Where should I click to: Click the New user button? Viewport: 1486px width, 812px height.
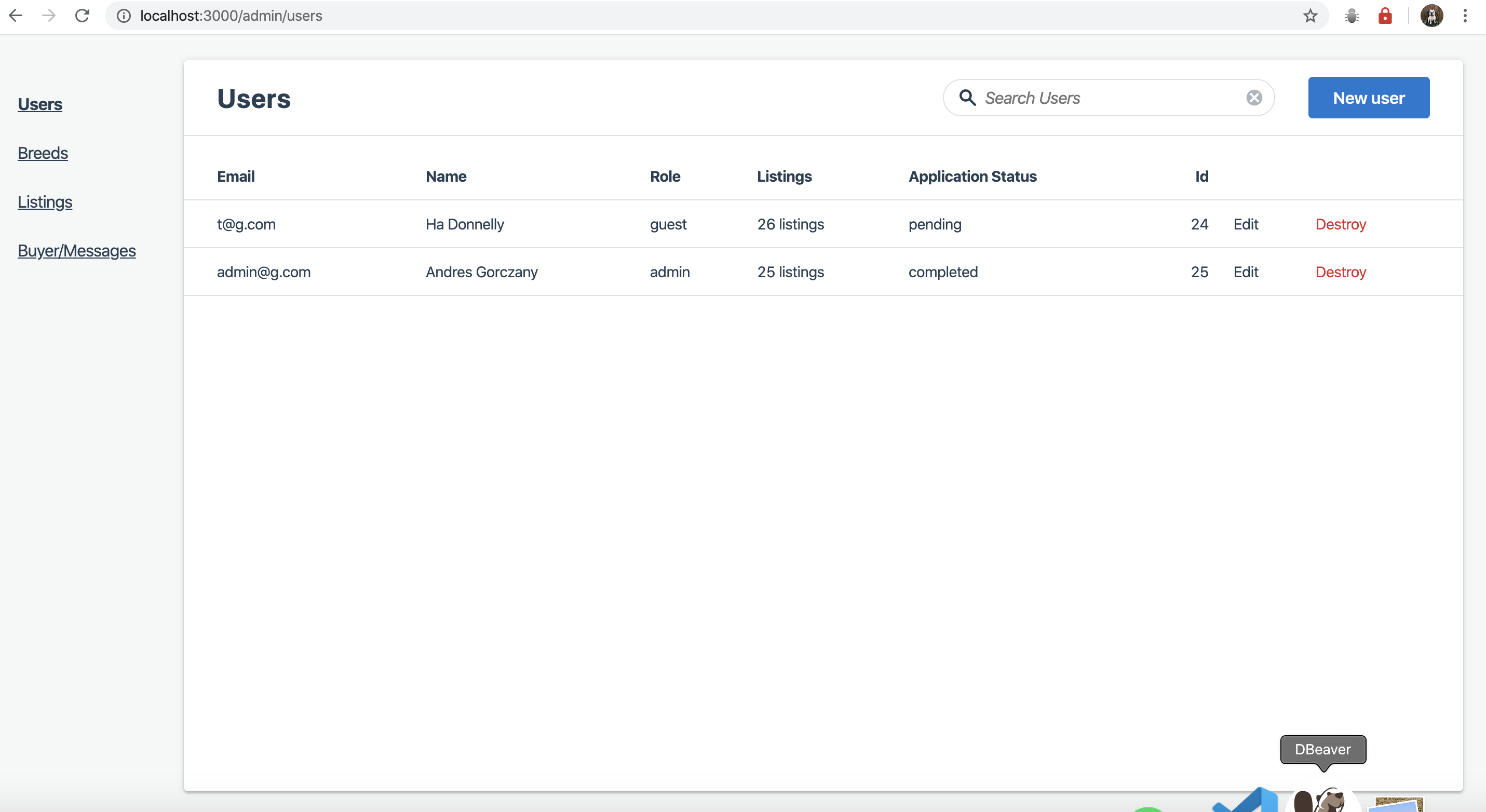[1369, 97]
